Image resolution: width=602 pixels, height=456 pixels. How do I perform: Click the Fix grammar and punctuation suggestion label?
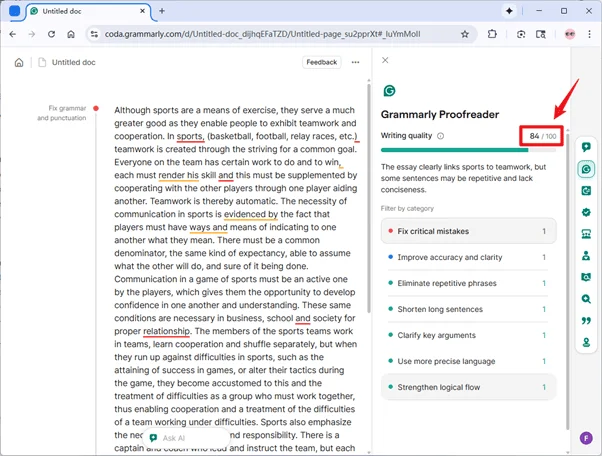[62, 113]
